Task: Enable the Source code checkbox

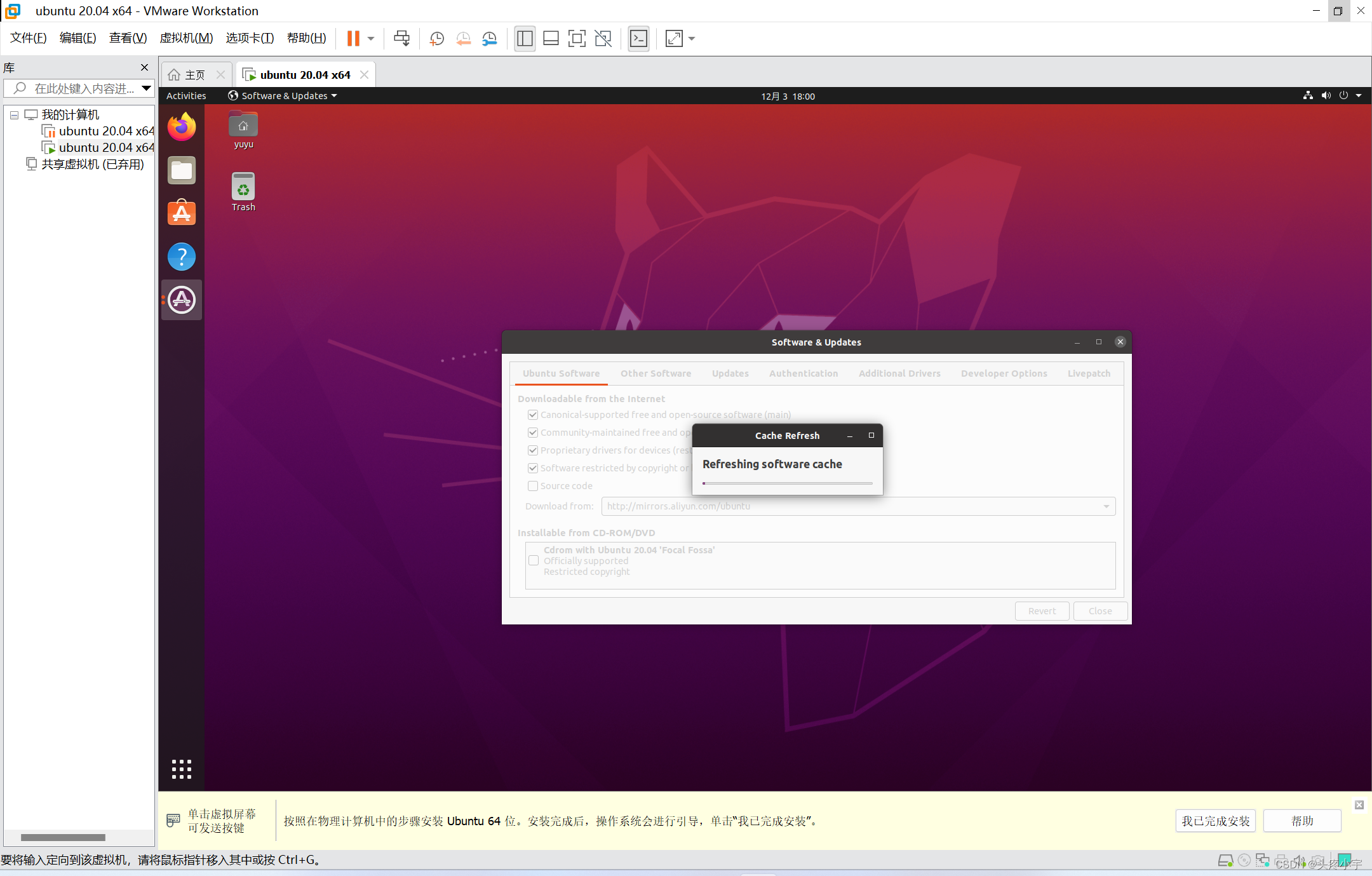Action: pyautogui.click(x=533, y=486)
